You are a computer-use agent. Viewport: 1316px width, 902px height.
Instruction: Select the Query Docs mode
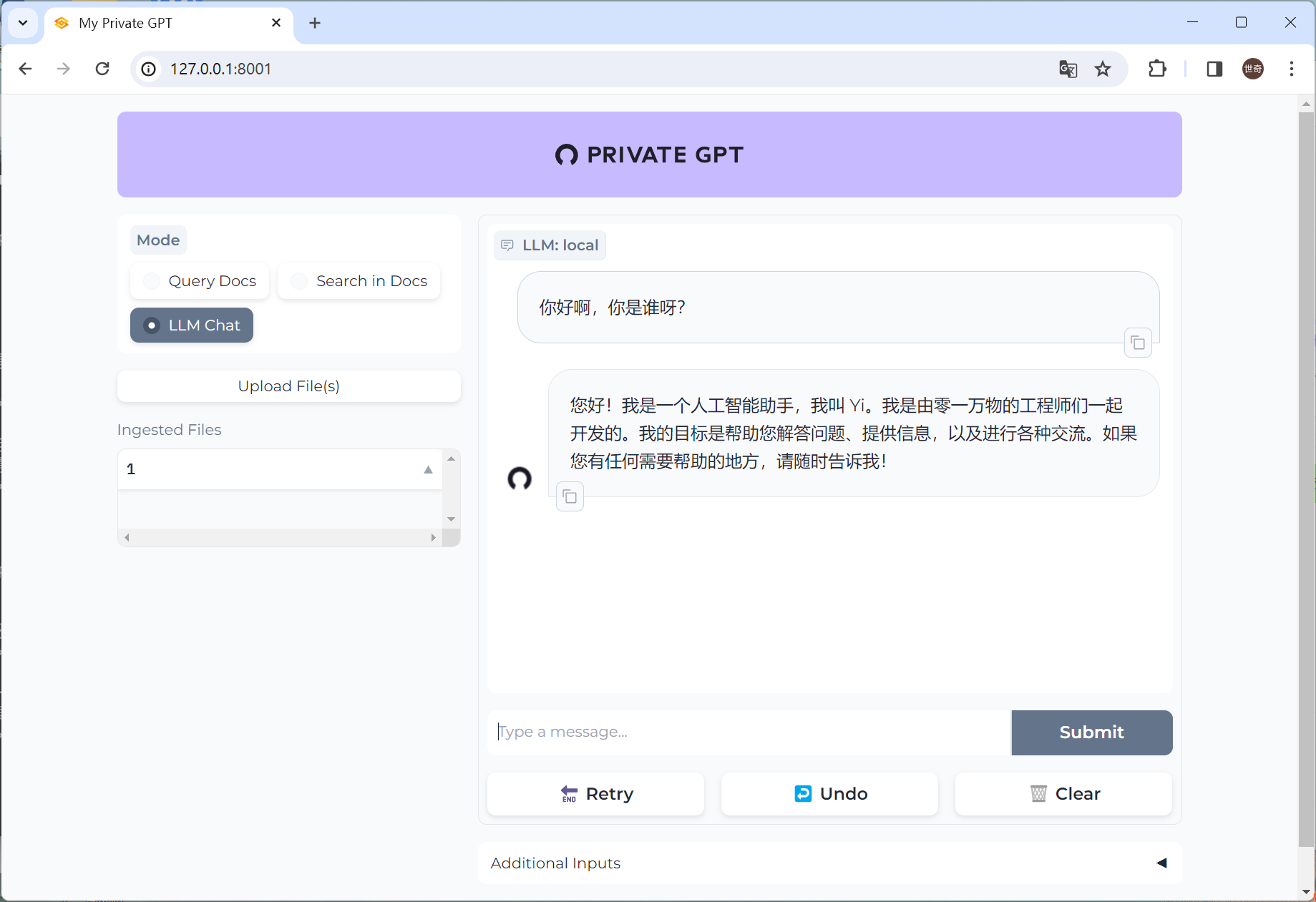click(200, 281)
